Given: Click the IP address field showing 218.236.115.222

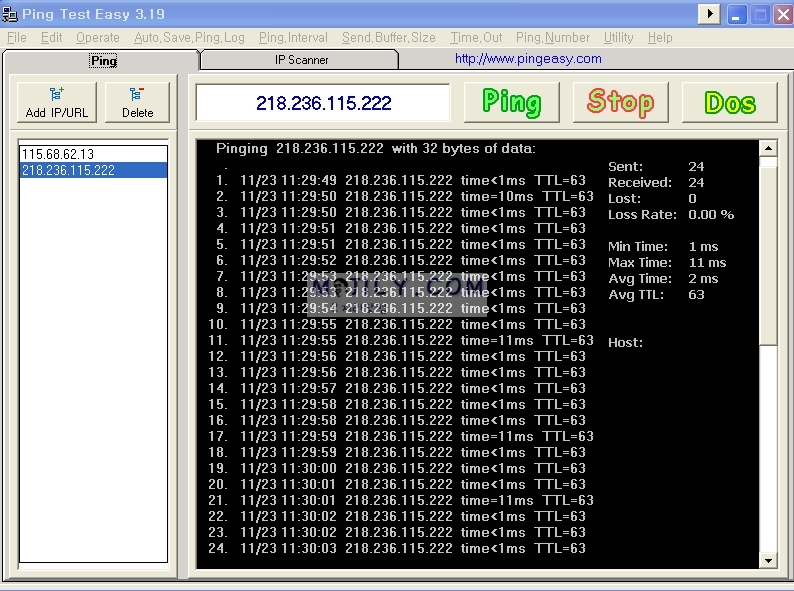Looking at the screenshot, I should (x=323, y=103).
